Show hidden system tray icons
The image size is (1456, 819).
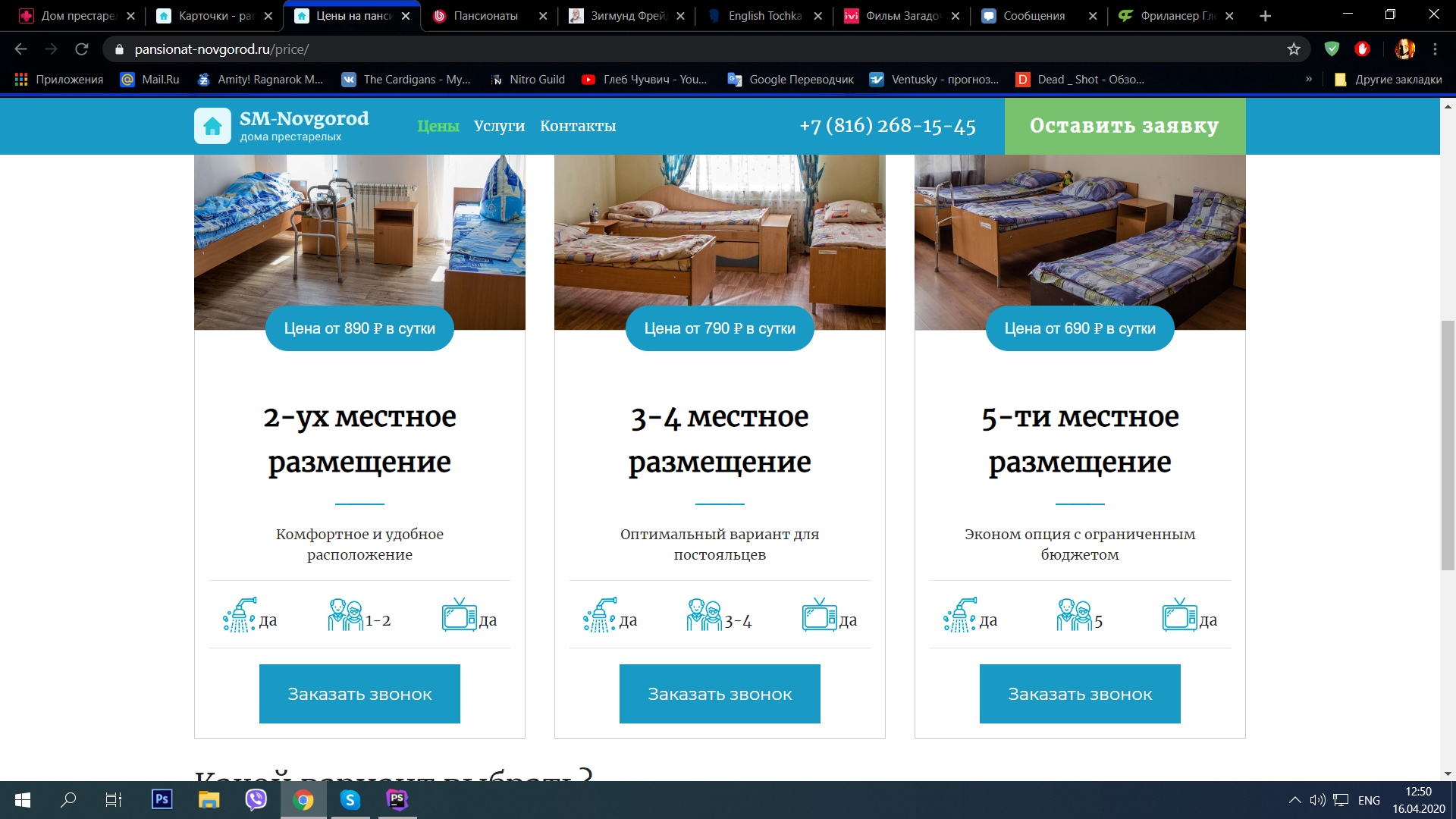1294,800
